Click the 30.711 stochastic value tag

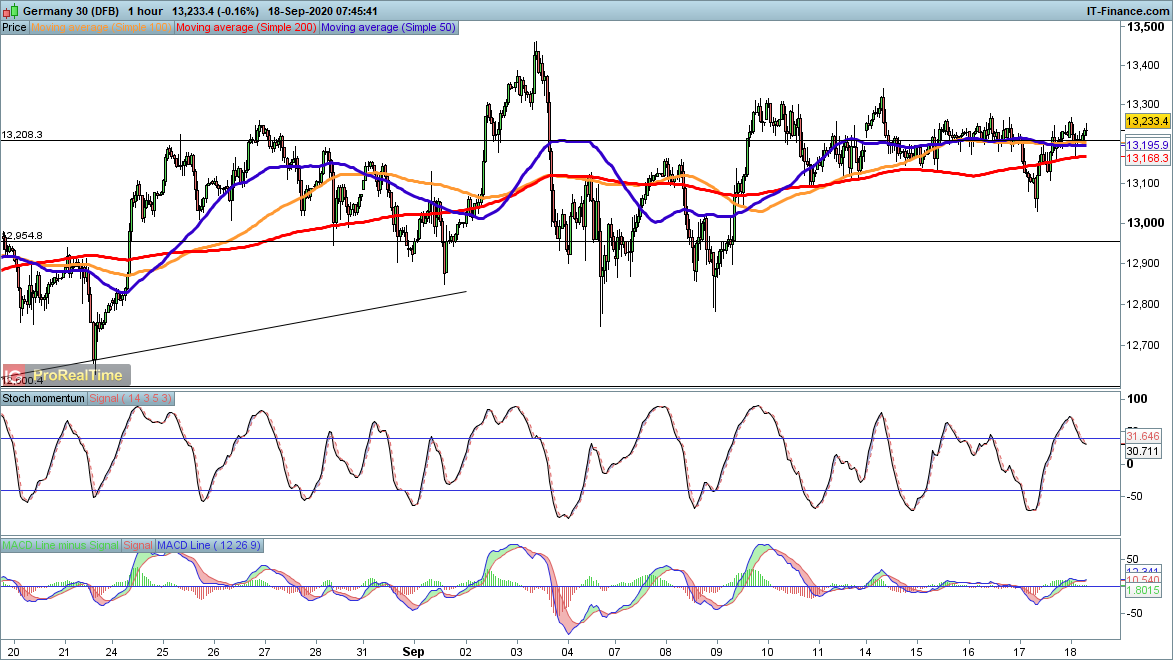click(x=1143, y=451)
